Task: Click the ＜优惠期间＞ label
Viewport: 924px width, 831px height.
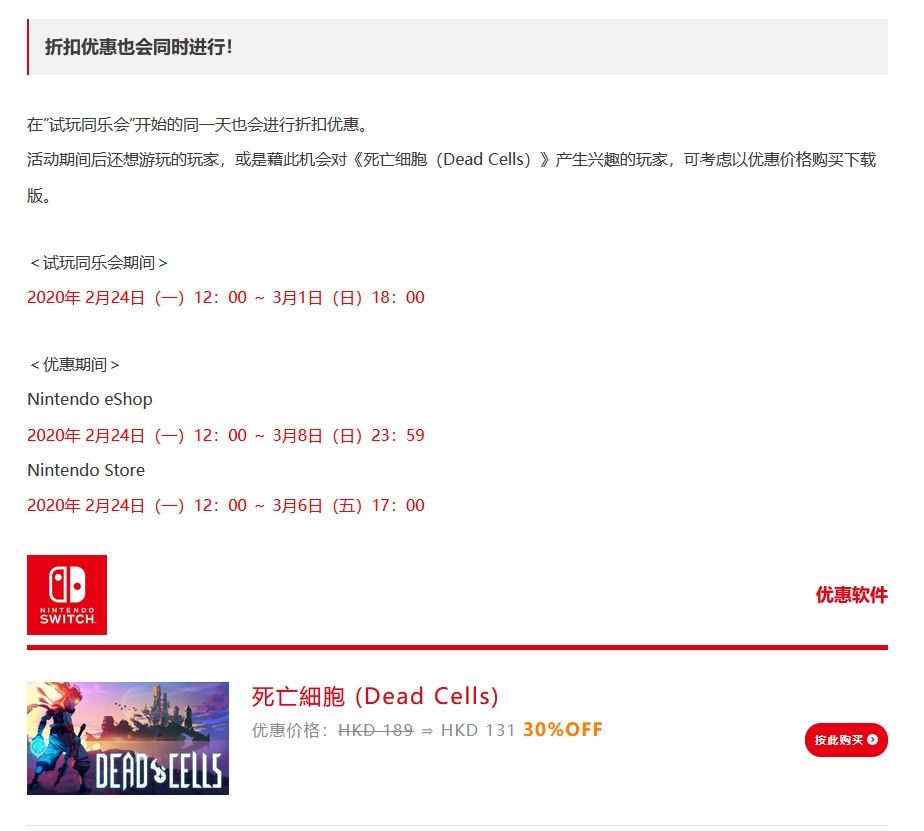Action: pos(74,365)
